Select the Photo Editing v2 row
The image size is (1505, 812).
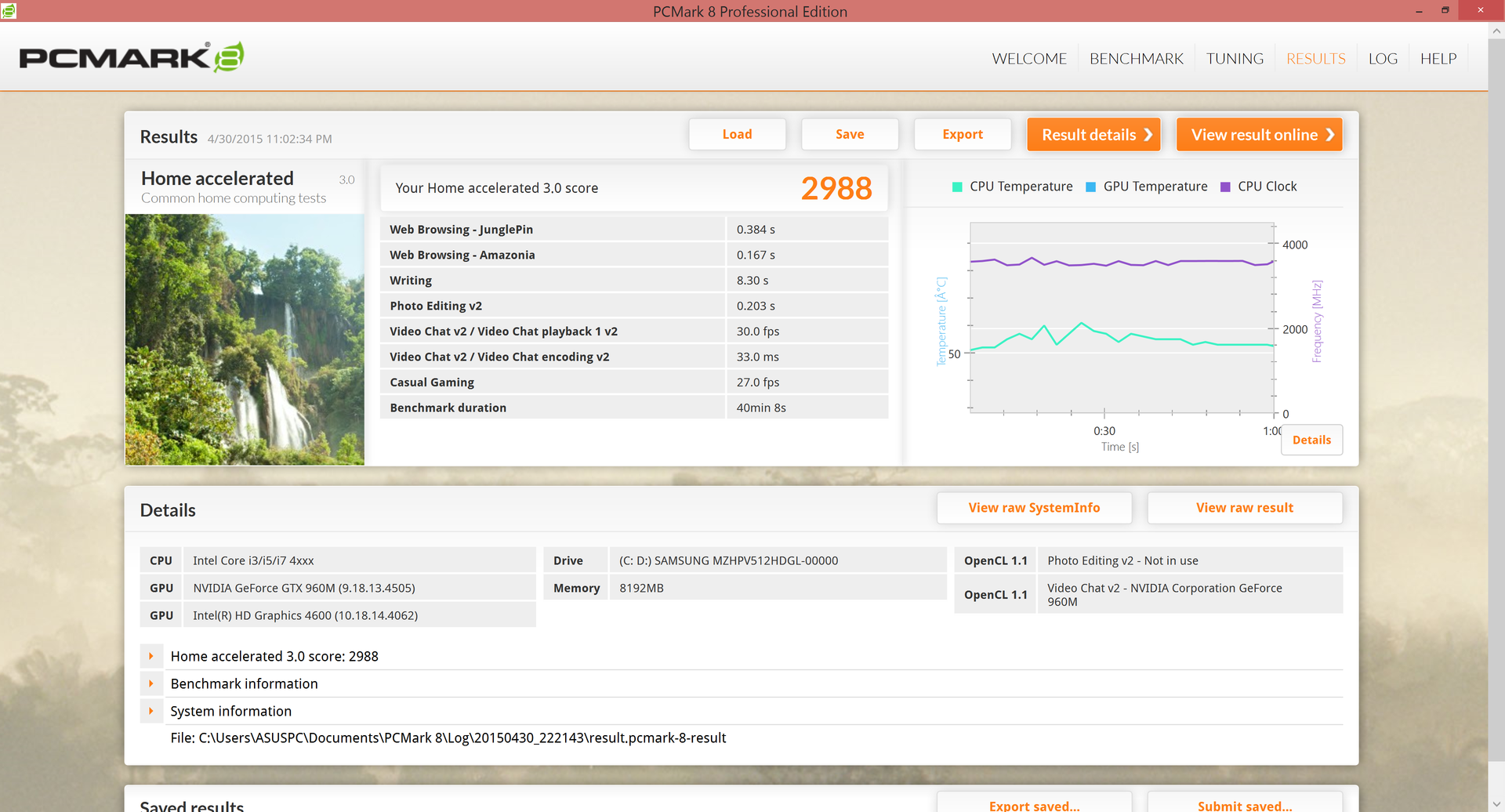tap(634, 306)
